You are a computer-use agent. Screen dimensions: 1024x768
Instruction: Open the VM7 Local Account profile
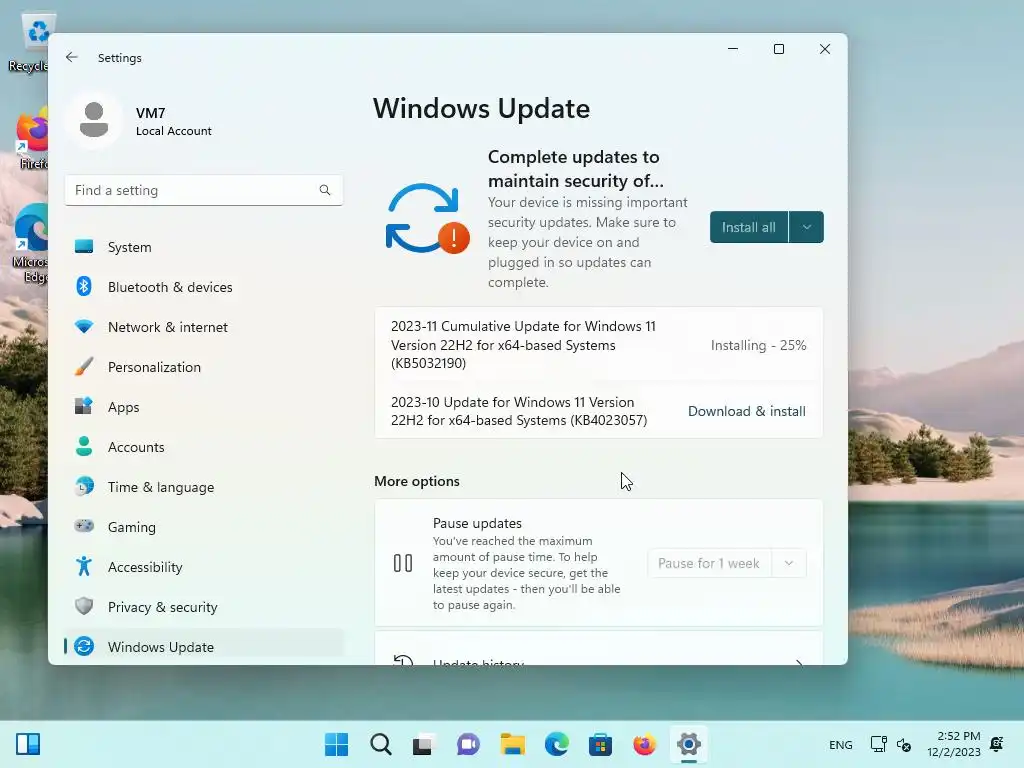[x=140, y=121]
